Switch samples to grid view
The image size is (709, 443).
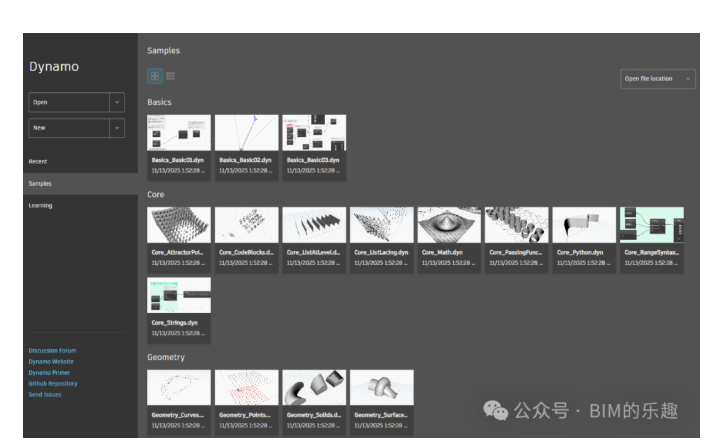coord(154,76)
